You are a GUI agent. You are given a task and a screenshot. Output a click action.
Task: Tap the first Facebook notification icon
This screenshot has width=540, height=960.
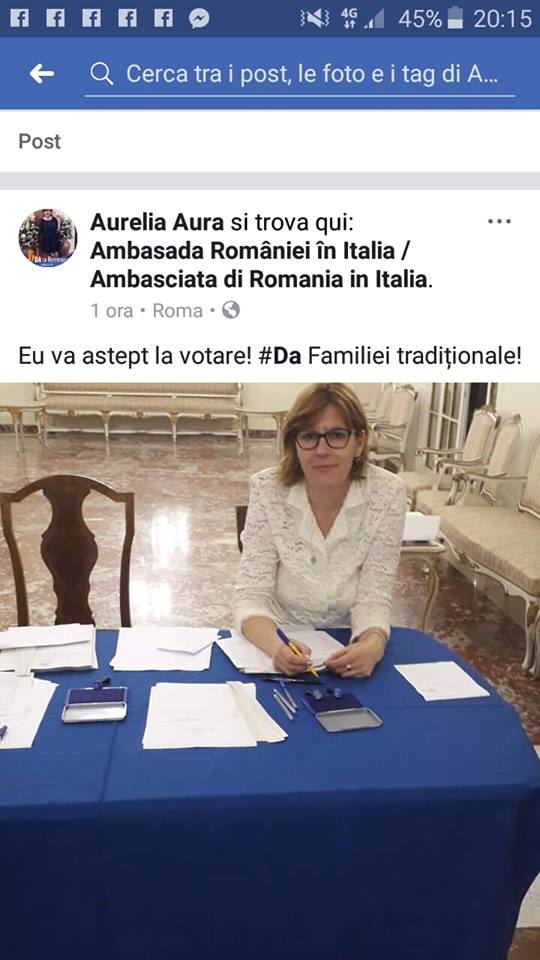20,18
